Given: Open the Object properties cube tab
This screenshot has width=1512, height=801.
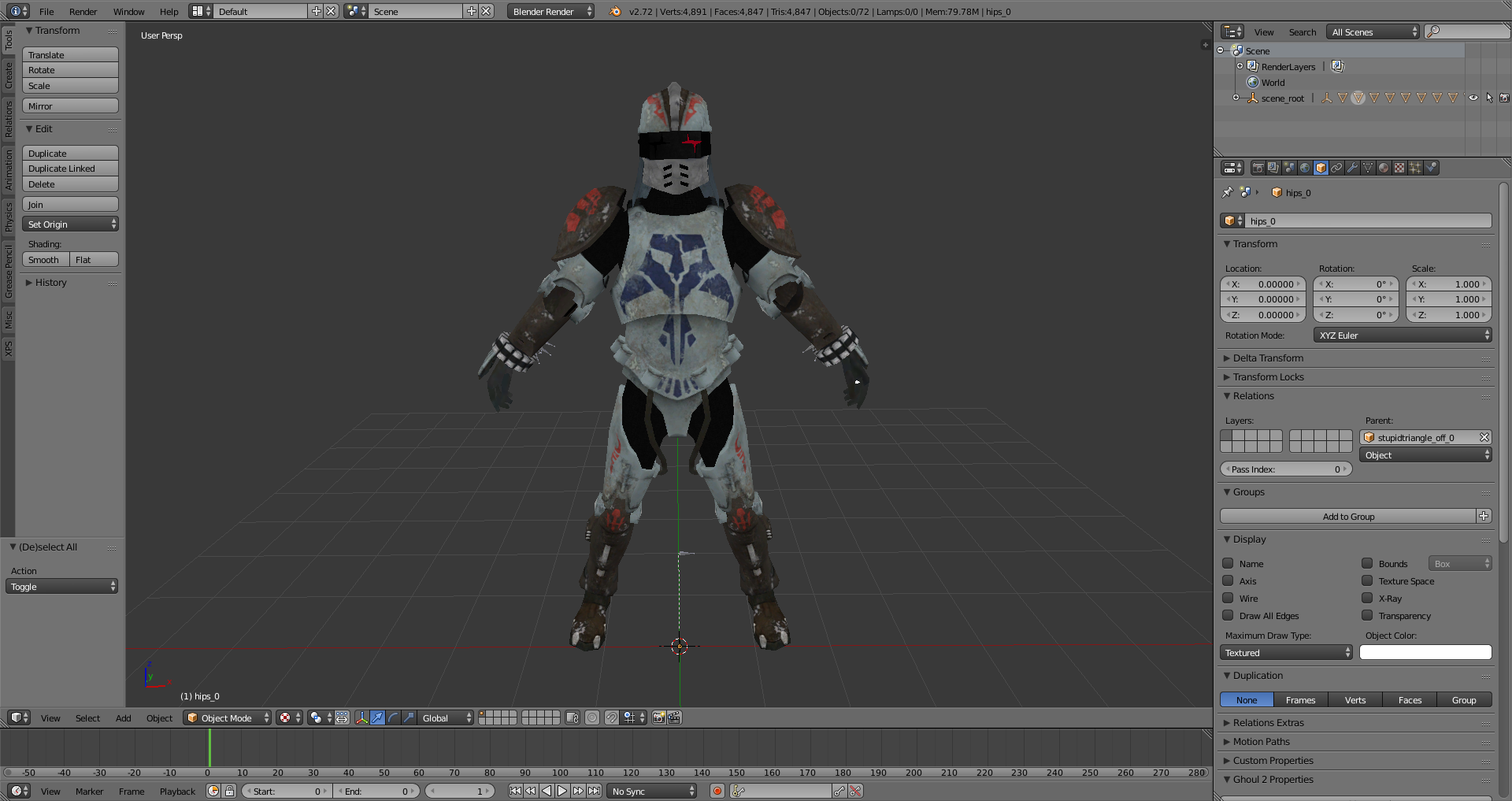Looking at the screenshot, I should [1321, 168].
